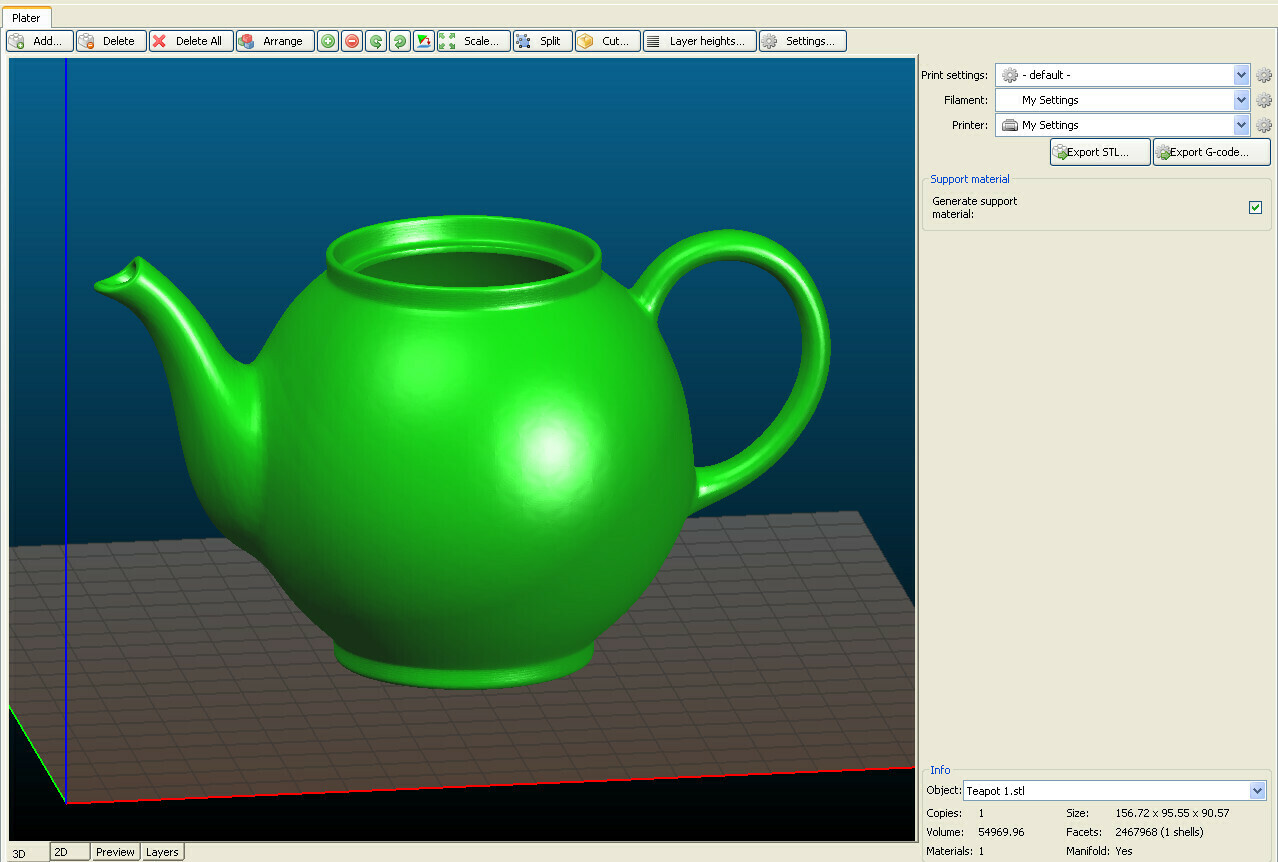Add another copy using the green plus icon

(x=328, y=41)
